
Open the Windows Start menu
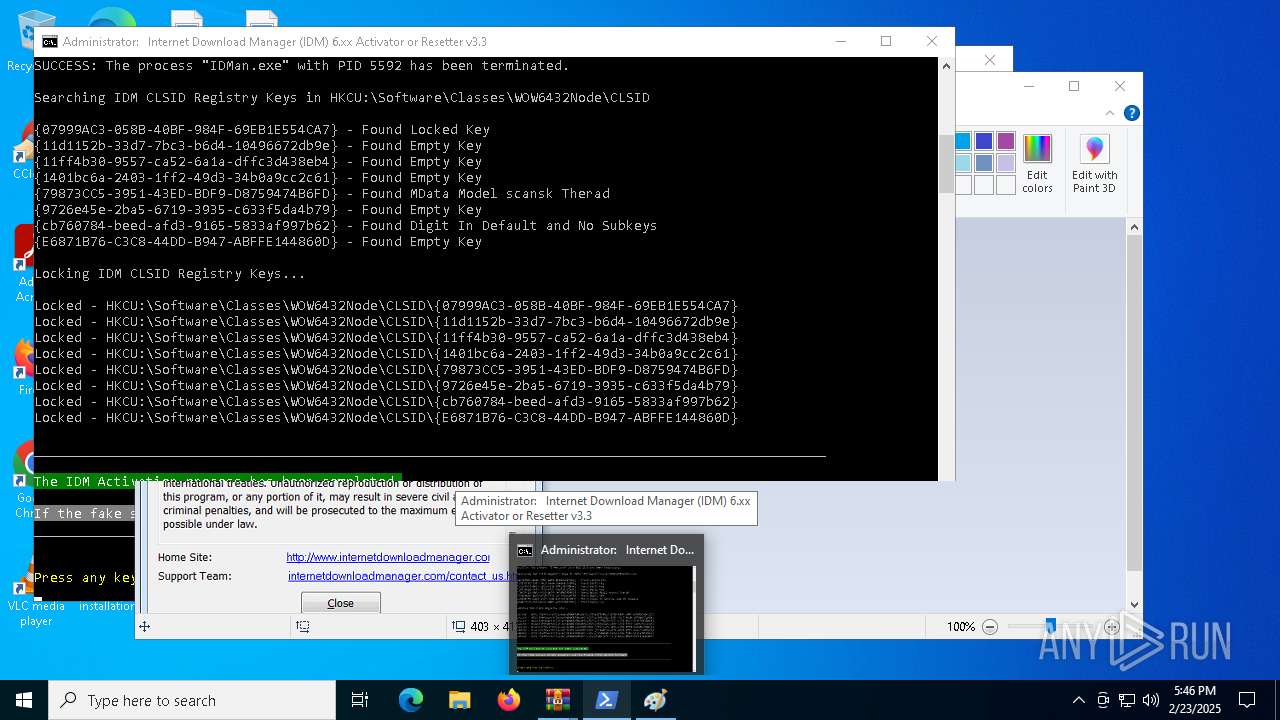pos(24,700)
